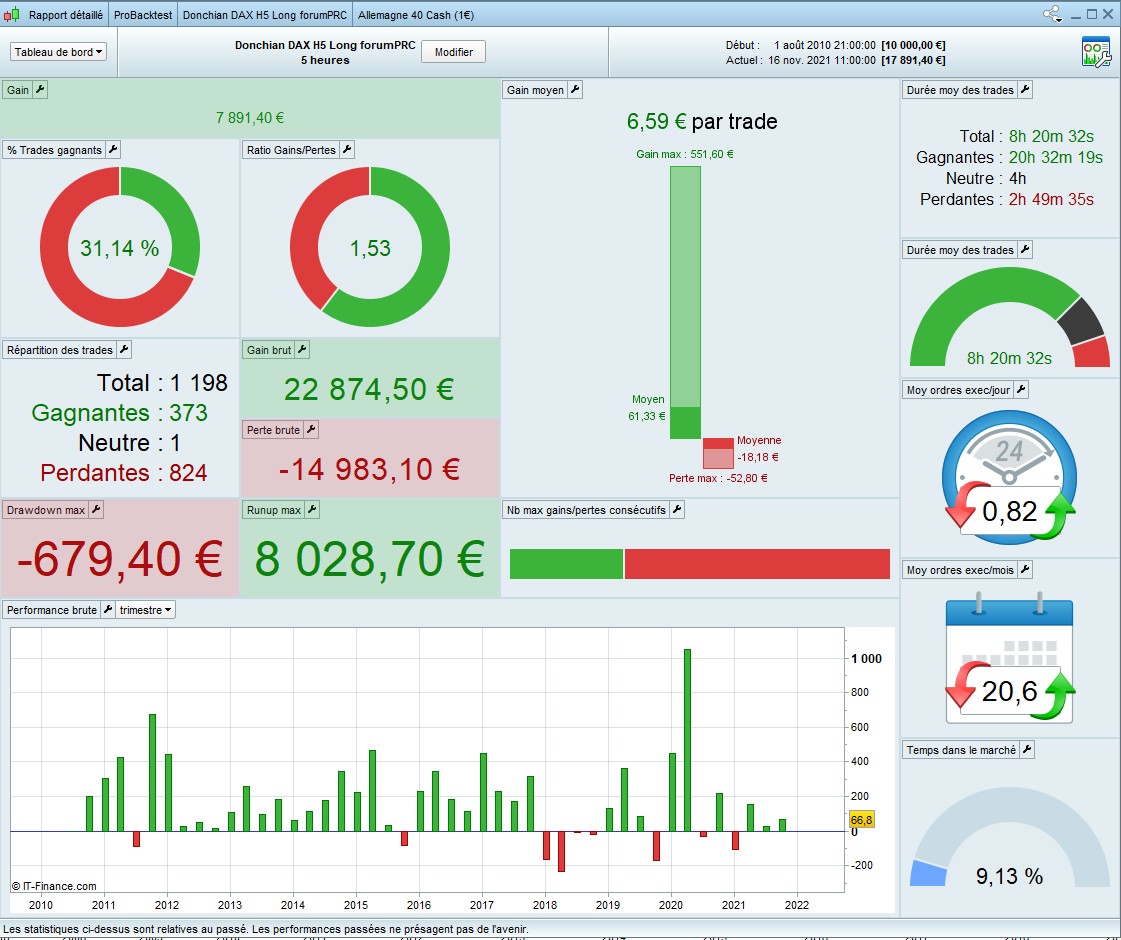Click the 0,82 orders per day clock
1121x940 pixels.
(x=1009, y=478)
